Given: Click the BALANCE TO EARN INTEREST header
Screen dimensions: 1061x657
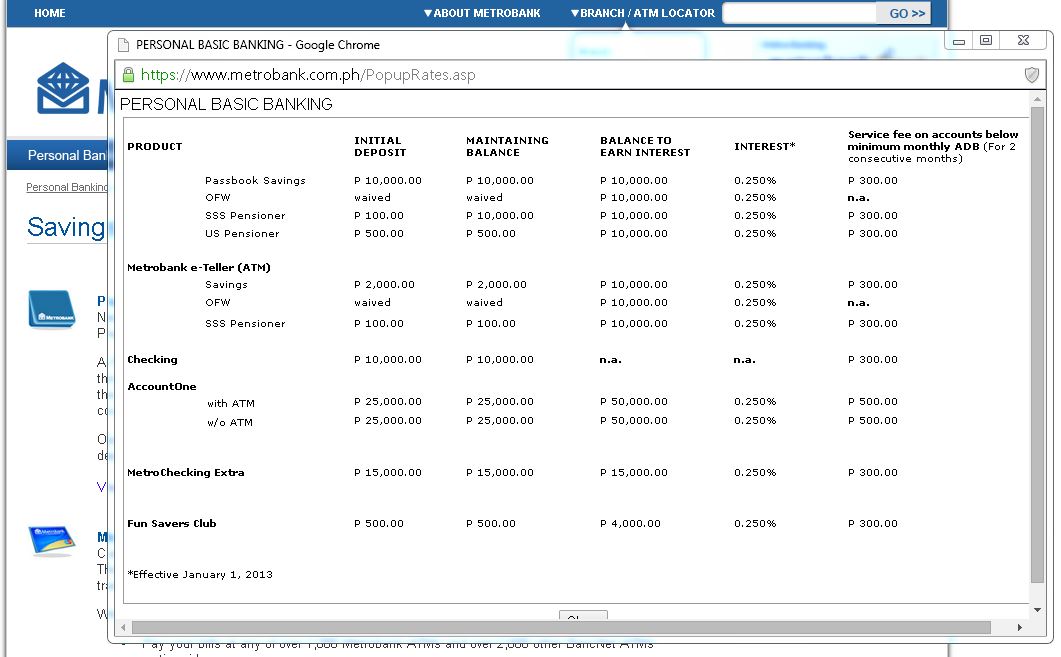Looking at the screenshot, I should pos(645,147).
